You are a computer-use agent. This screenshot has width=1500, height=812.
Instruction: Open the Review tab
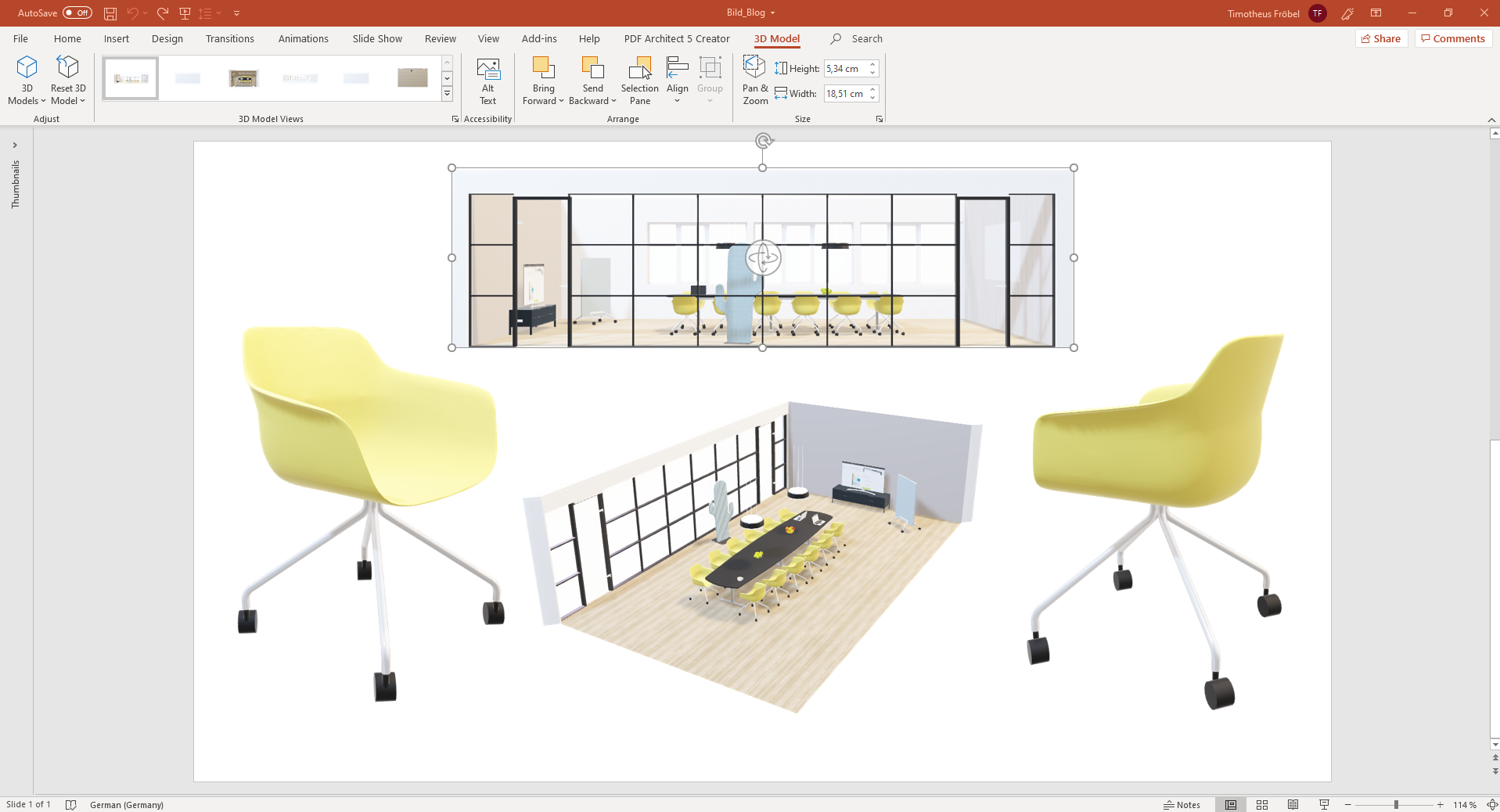pos(441,38)
